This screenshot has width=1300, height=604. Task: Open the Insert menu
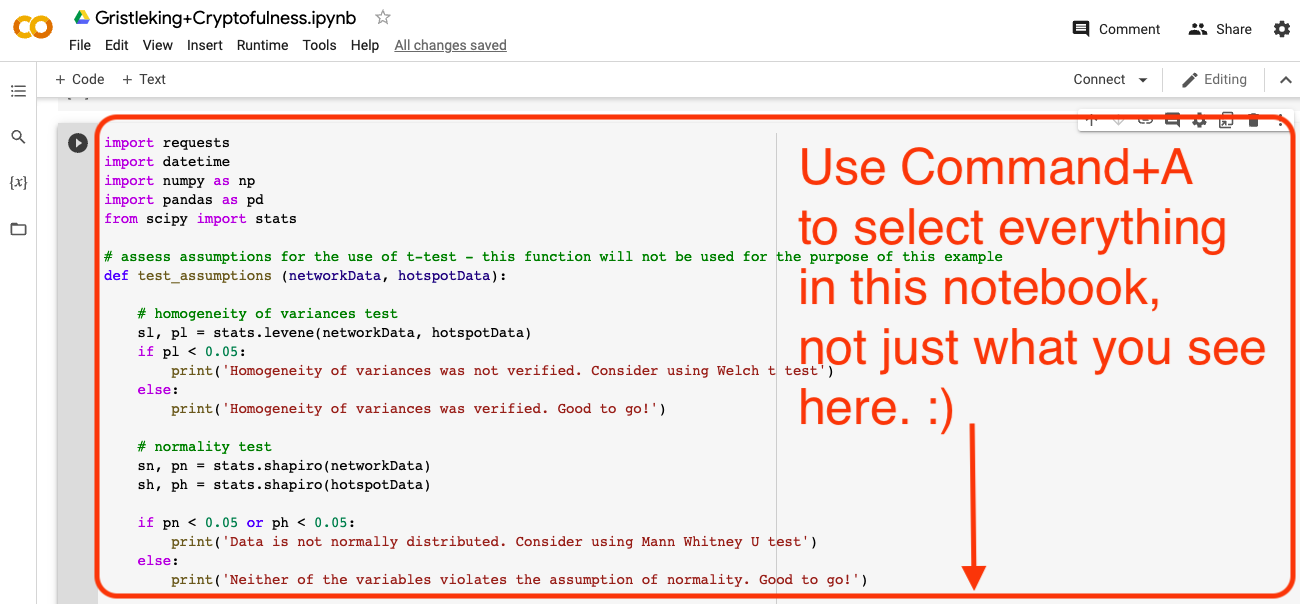coord(205,45)
